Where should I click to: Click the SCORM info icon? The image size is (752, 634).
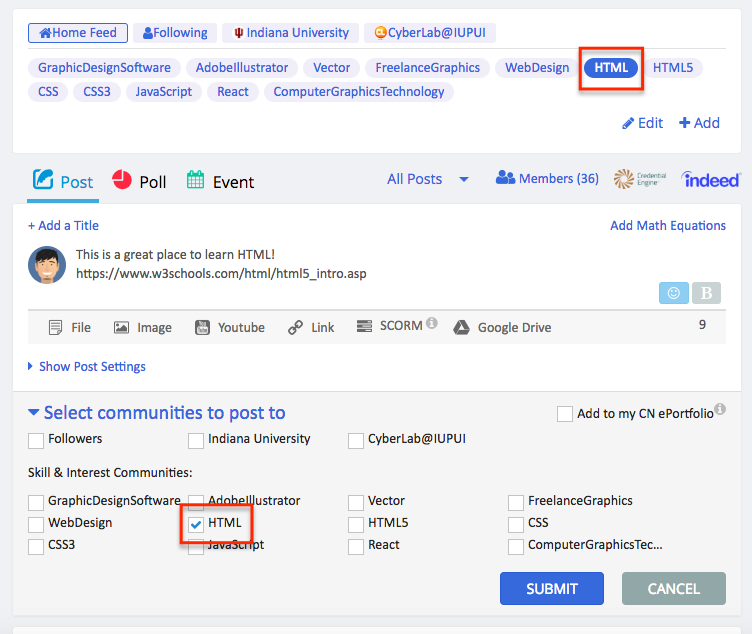click(432, 323)
